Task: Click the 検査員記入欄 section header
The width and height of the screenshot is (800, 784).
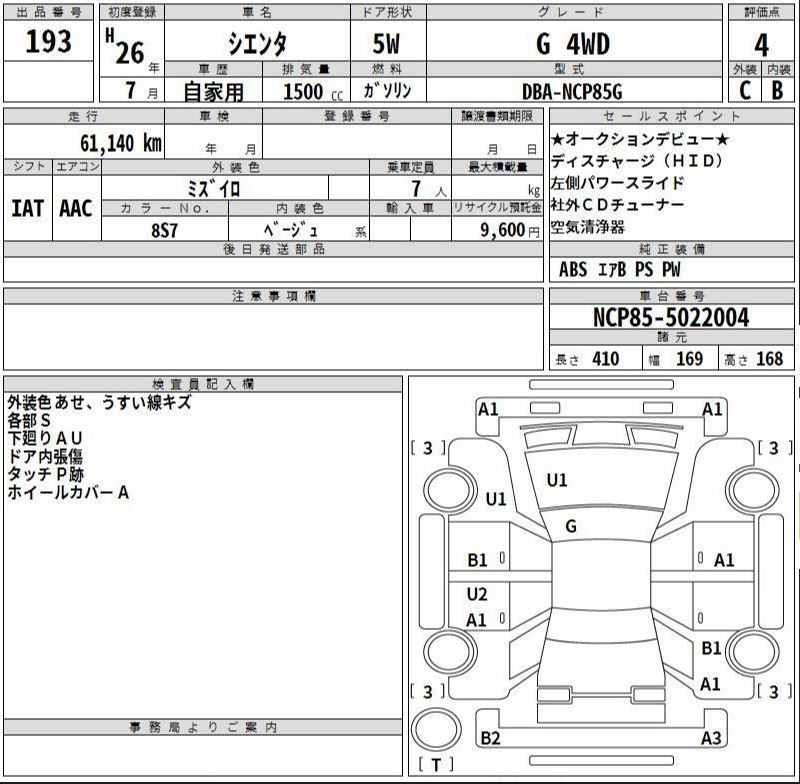Action: [x=203, y=384]
